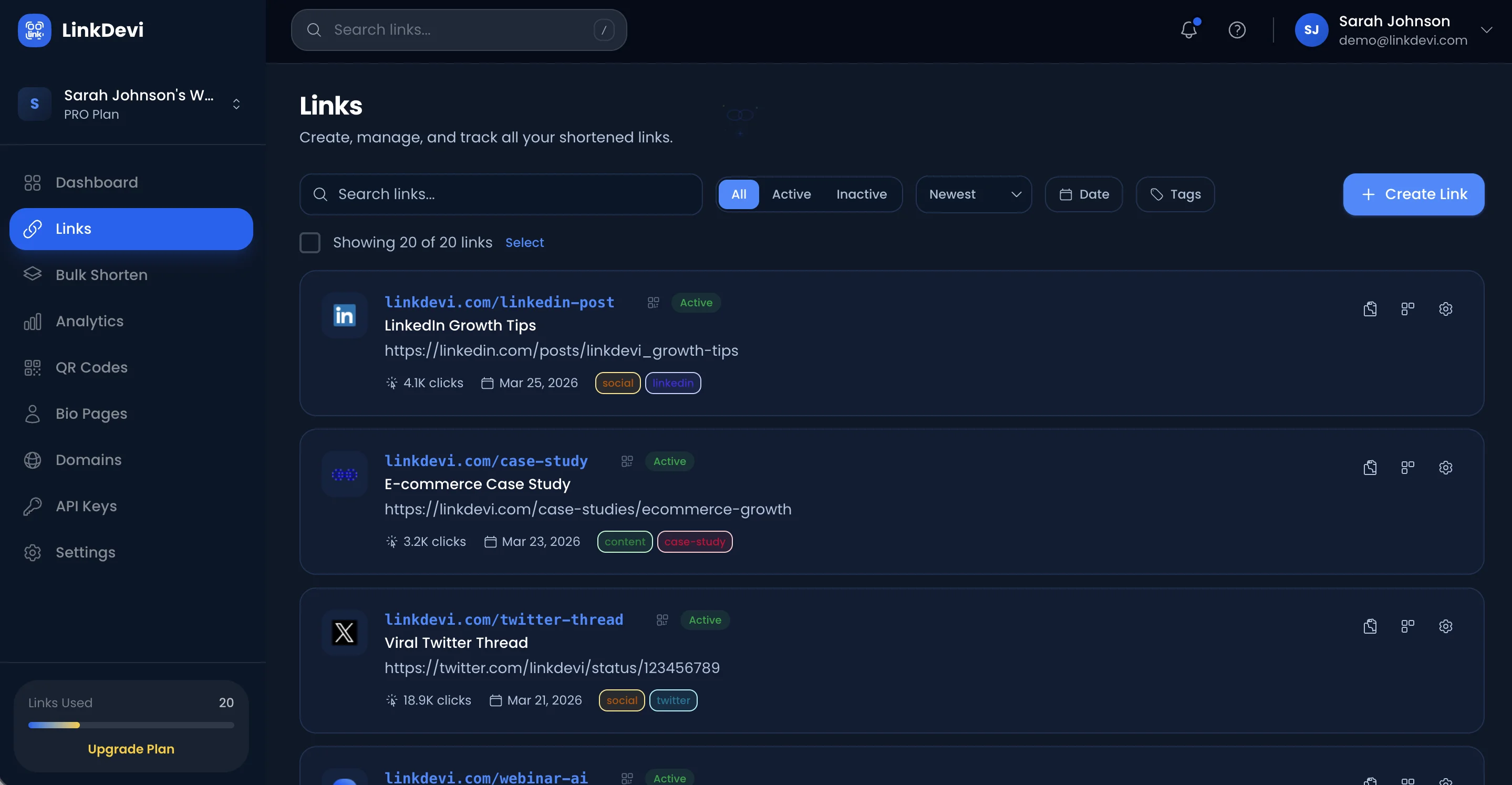Open the Domains section
1512x785 pixels.
coord(89,460)
